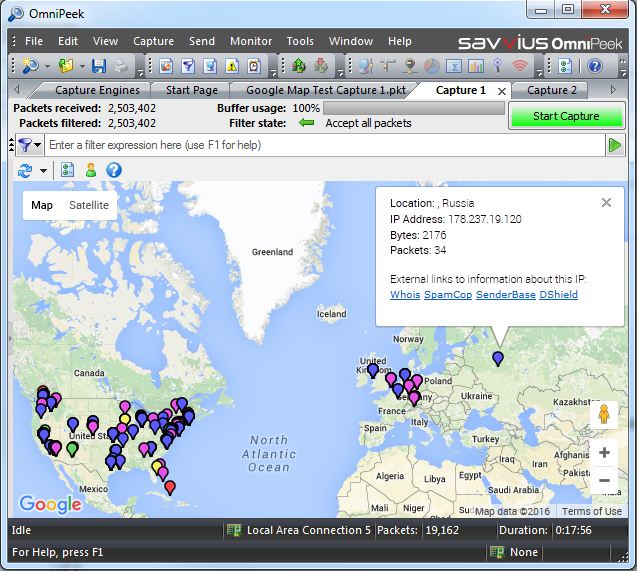Expand the refresh interval dropdown arrow
The height and width of the screenshot is (571, 637).
tap(43, 171)
